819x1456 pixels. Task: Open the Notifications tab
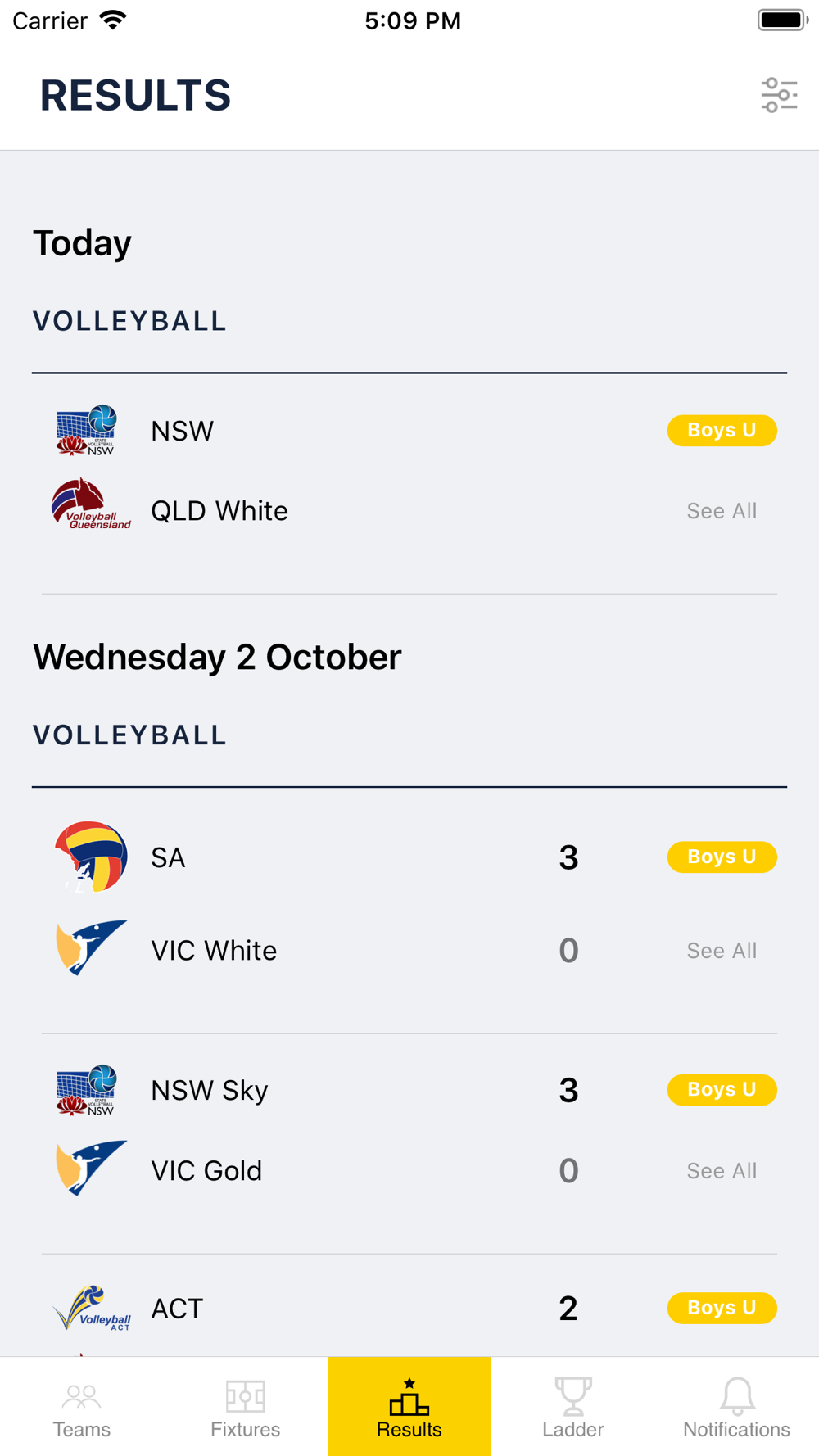[737, 1407]
